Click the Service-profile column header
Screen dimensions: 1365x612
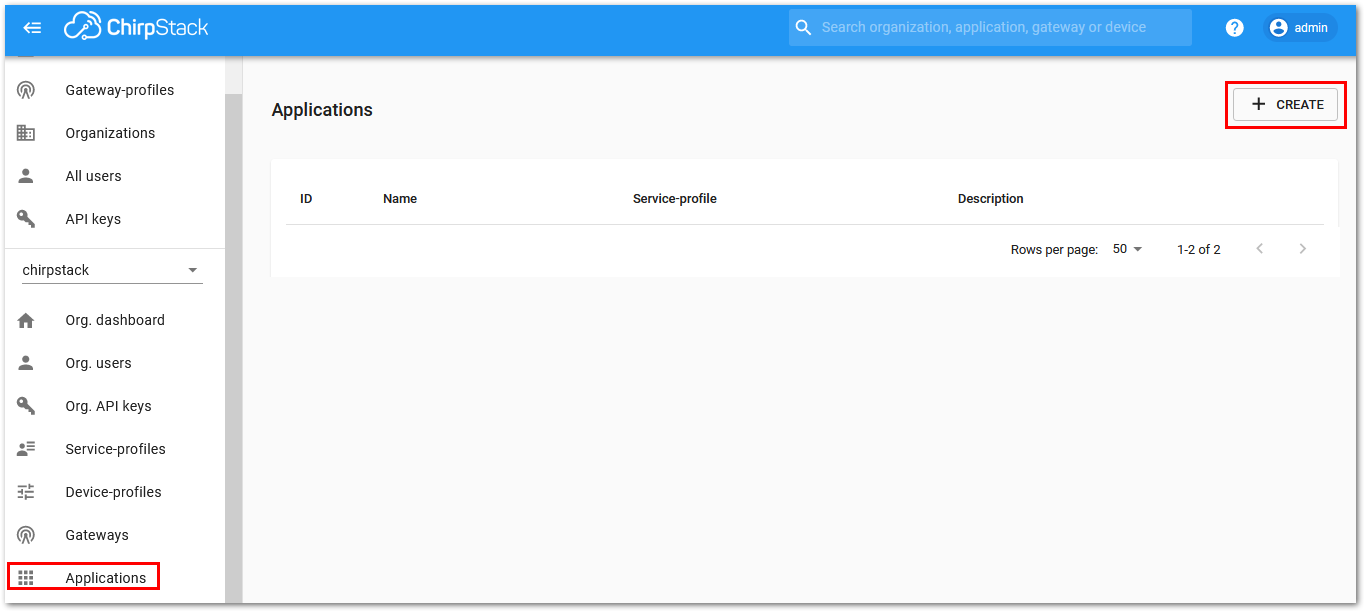tap(675, 199)
